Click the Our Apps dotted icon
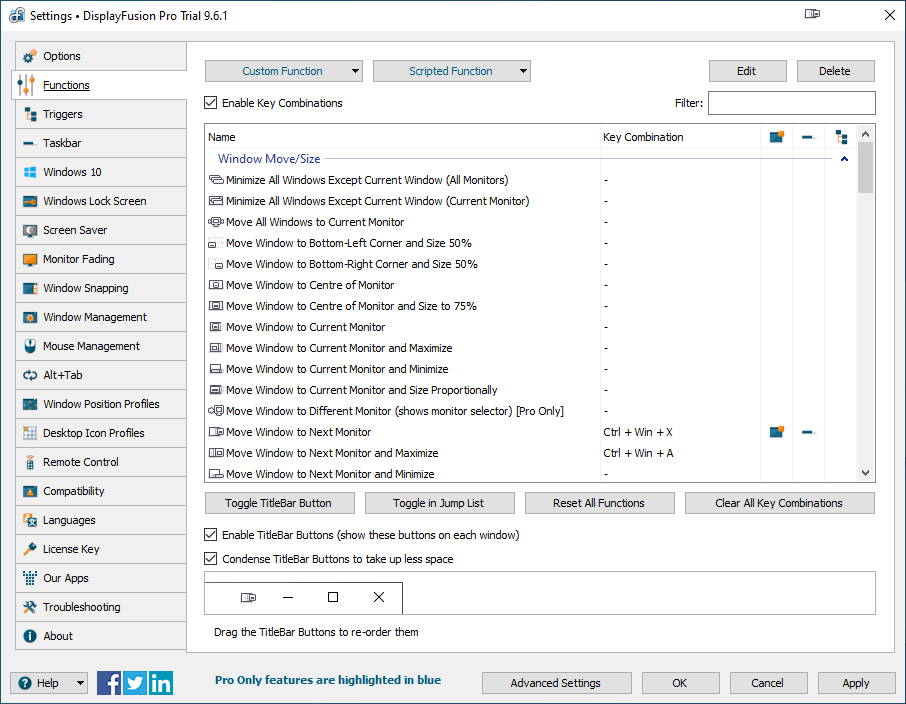Image resolution: width=906 pixels, height=704 pixels. pyautogui.click(x=30, y=578)
